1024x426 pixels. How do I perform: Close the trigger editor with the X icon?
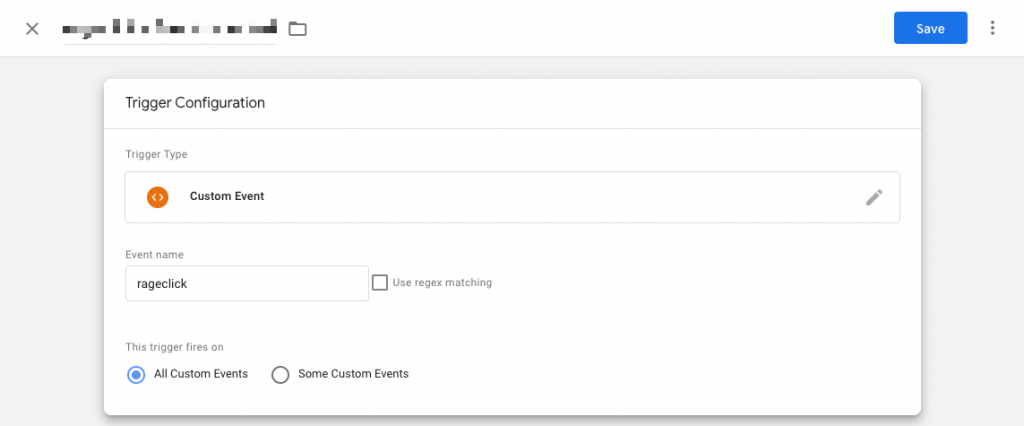point(32,28)
